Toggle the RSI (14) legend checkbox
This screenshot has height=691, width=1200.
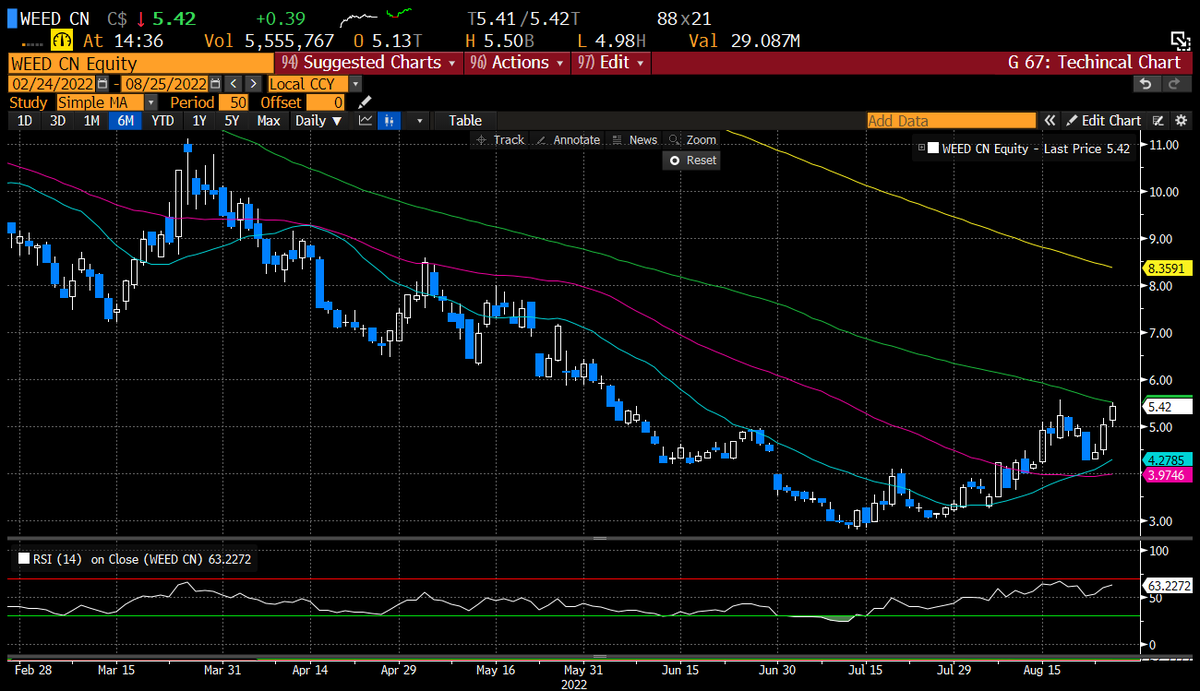(x=24, y=561)
